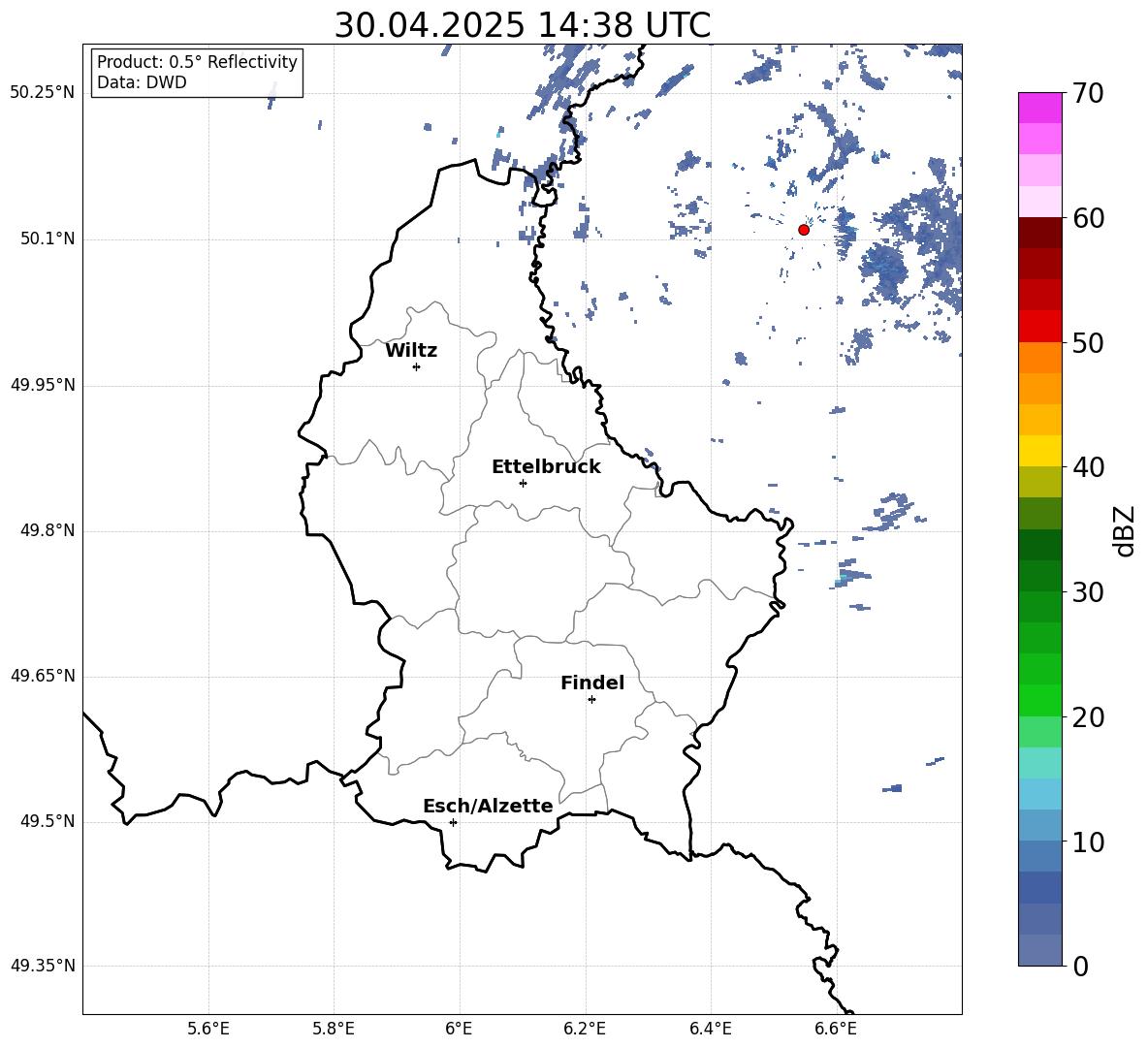
Task: Click the title 30.04.2025 14:38 UTC
Action: 523,25
